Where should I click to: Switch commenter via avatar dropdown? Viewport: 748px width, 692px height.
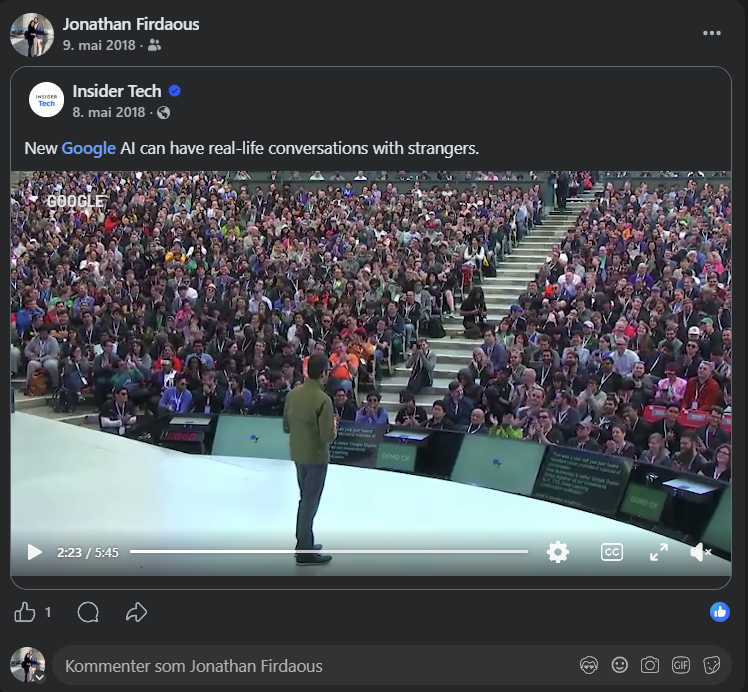click(28, 665)
